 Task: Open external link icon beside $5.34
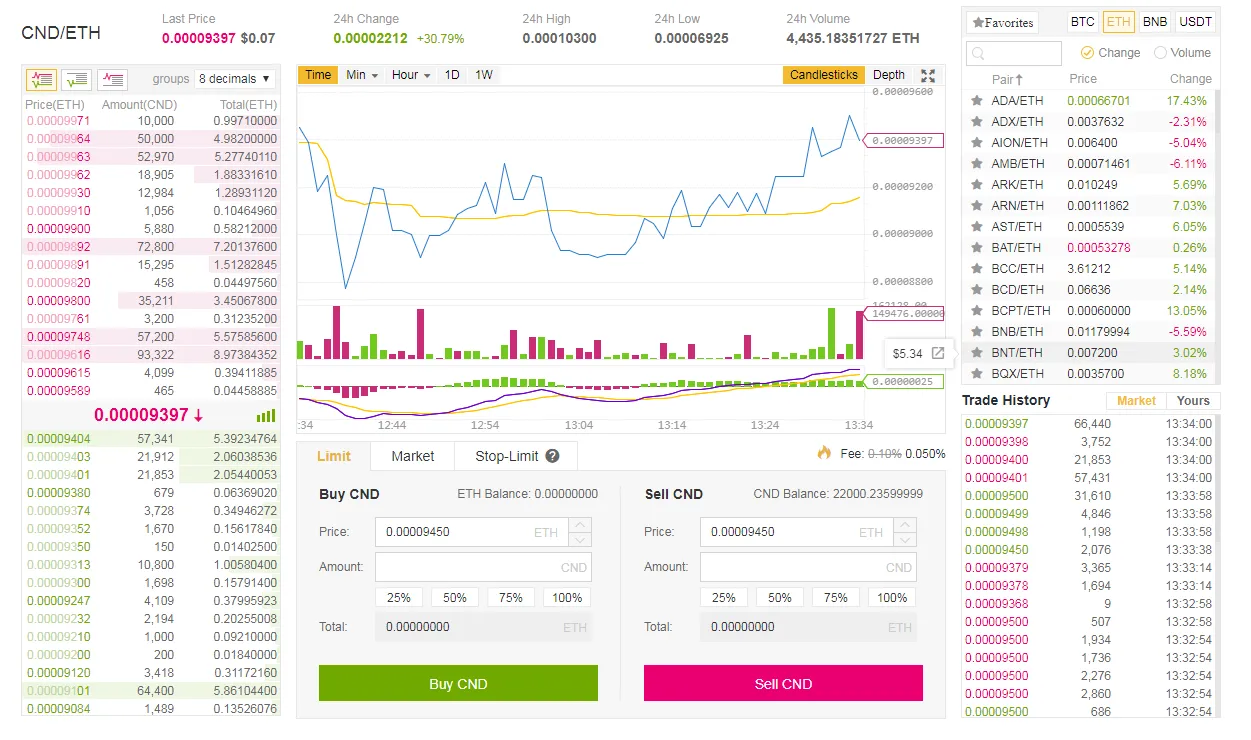pyautogui.click(x=938, y=353)
